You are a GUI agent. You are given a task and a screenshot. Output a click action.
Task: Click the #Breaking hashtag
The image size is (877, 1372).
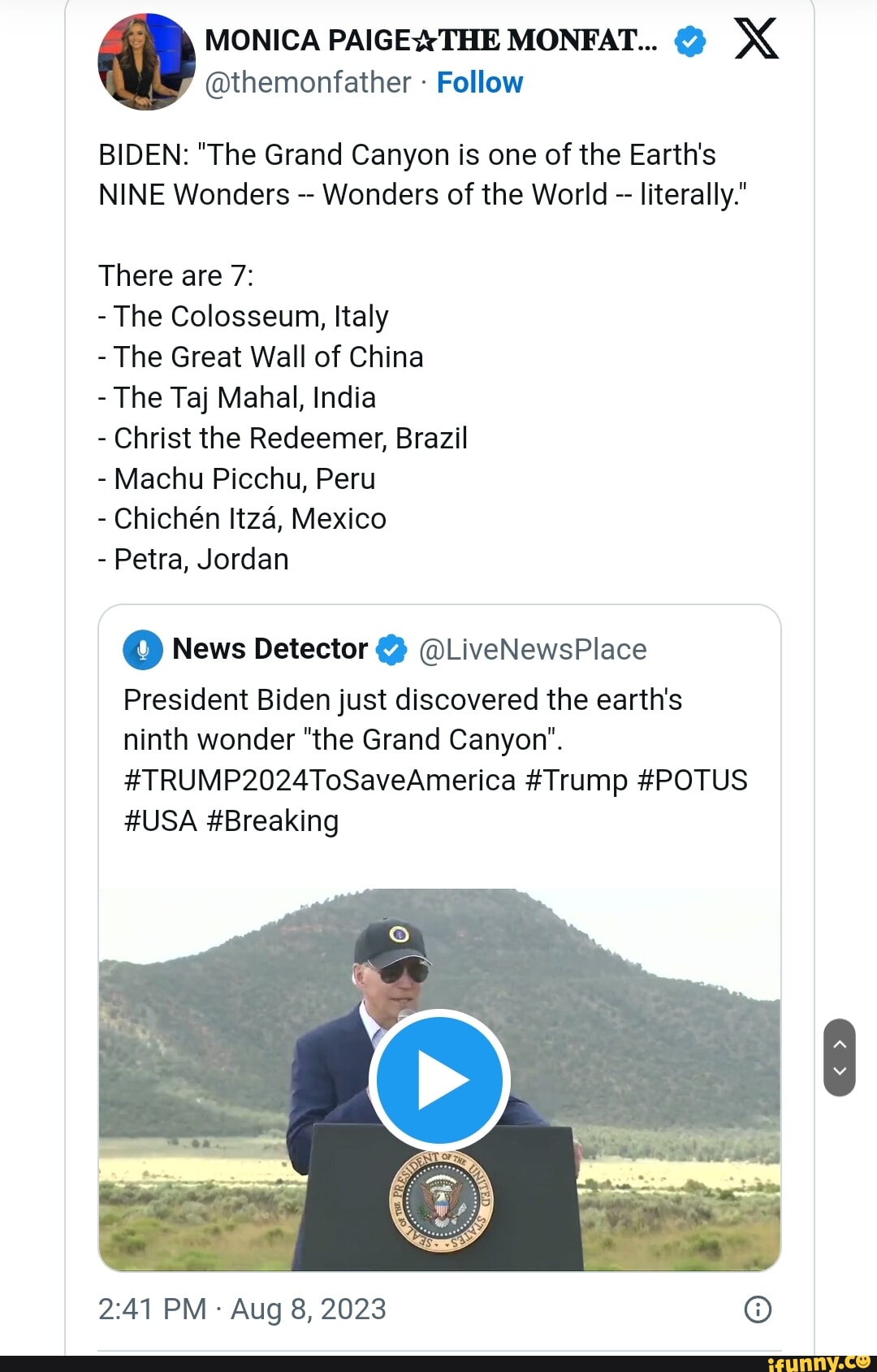tap(272, 821)
